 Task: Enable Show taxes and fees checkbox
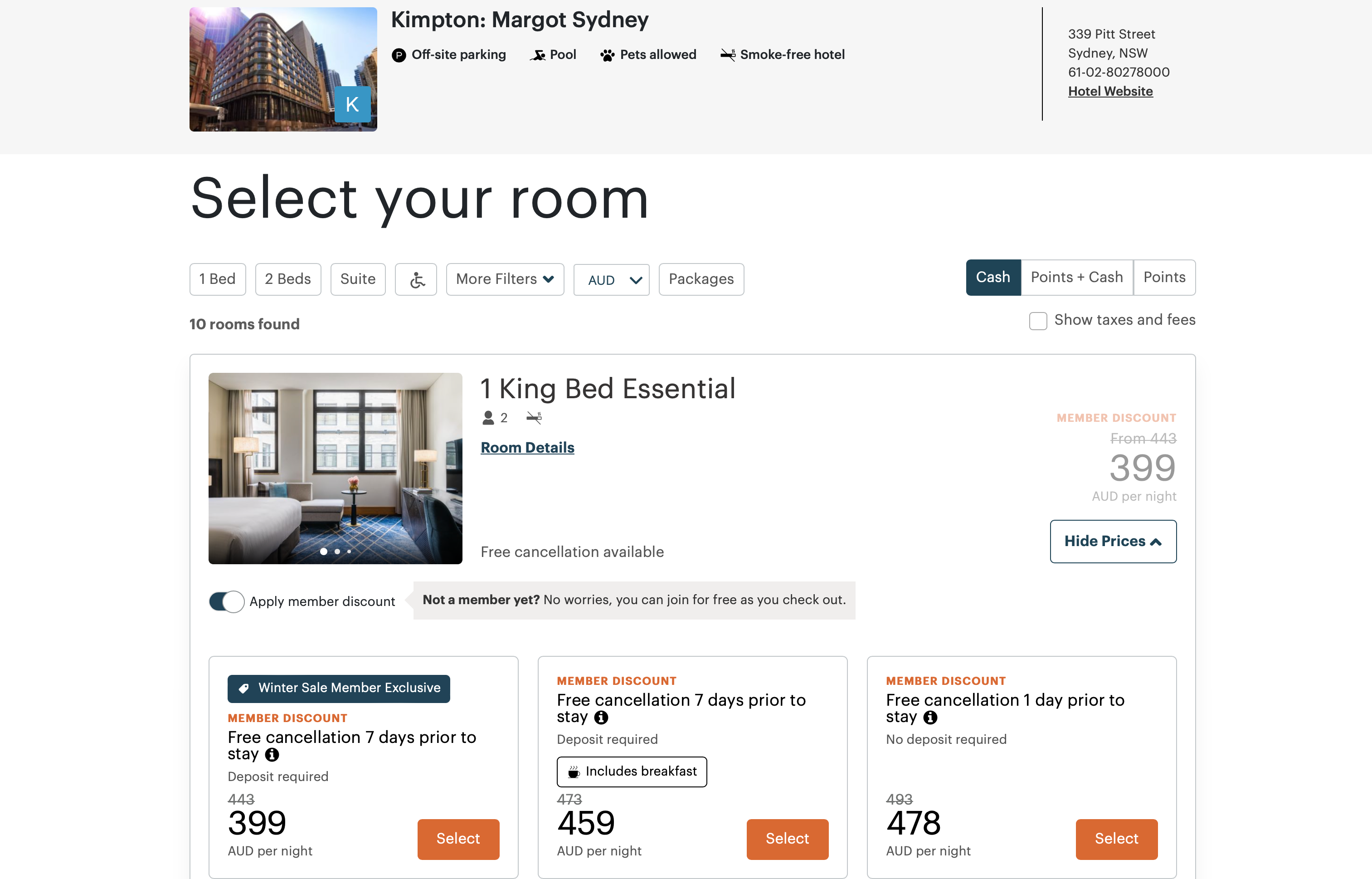tap(1038, 321)
